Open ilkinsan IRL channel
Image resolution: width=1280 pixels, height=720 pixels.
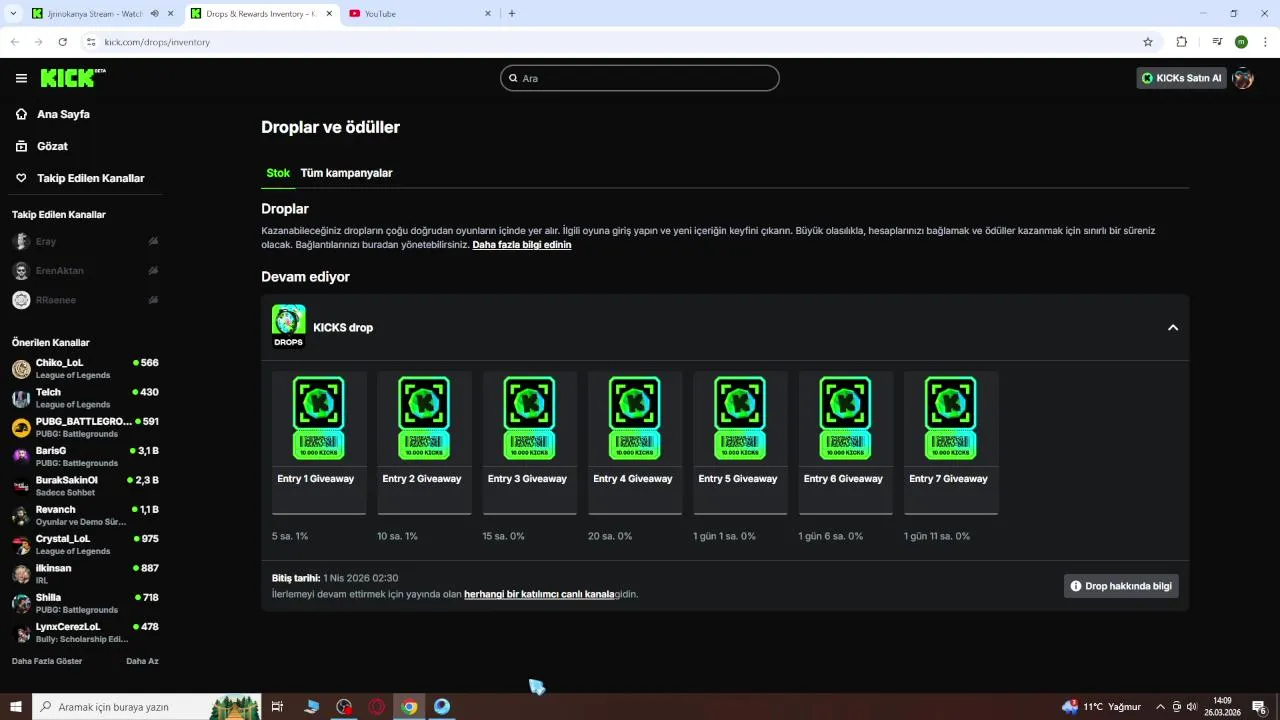tap(85, 573)
